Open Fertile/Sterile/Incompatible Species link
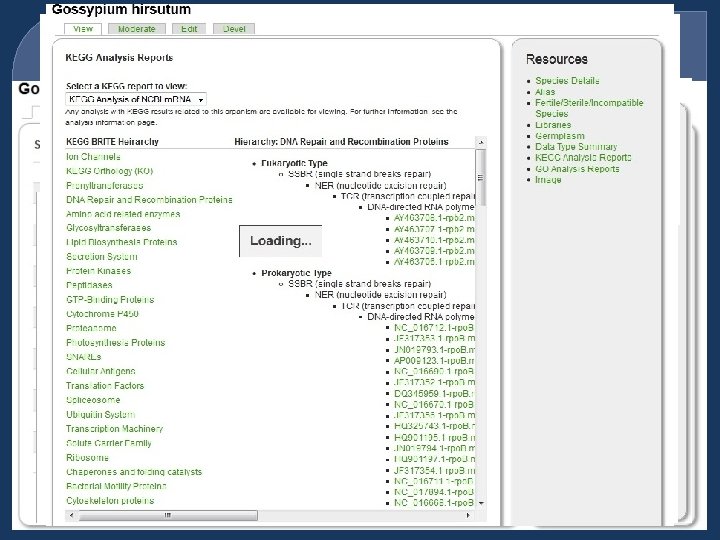Image resolution: width=720 pixels, height=540 pixels. click(x=589, y=108)
